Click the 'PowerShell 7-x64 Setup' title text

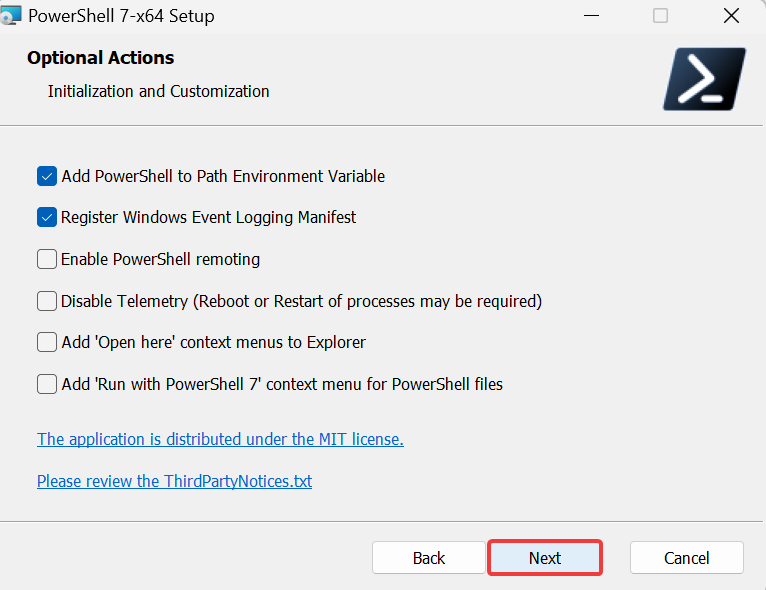point(121,16)
